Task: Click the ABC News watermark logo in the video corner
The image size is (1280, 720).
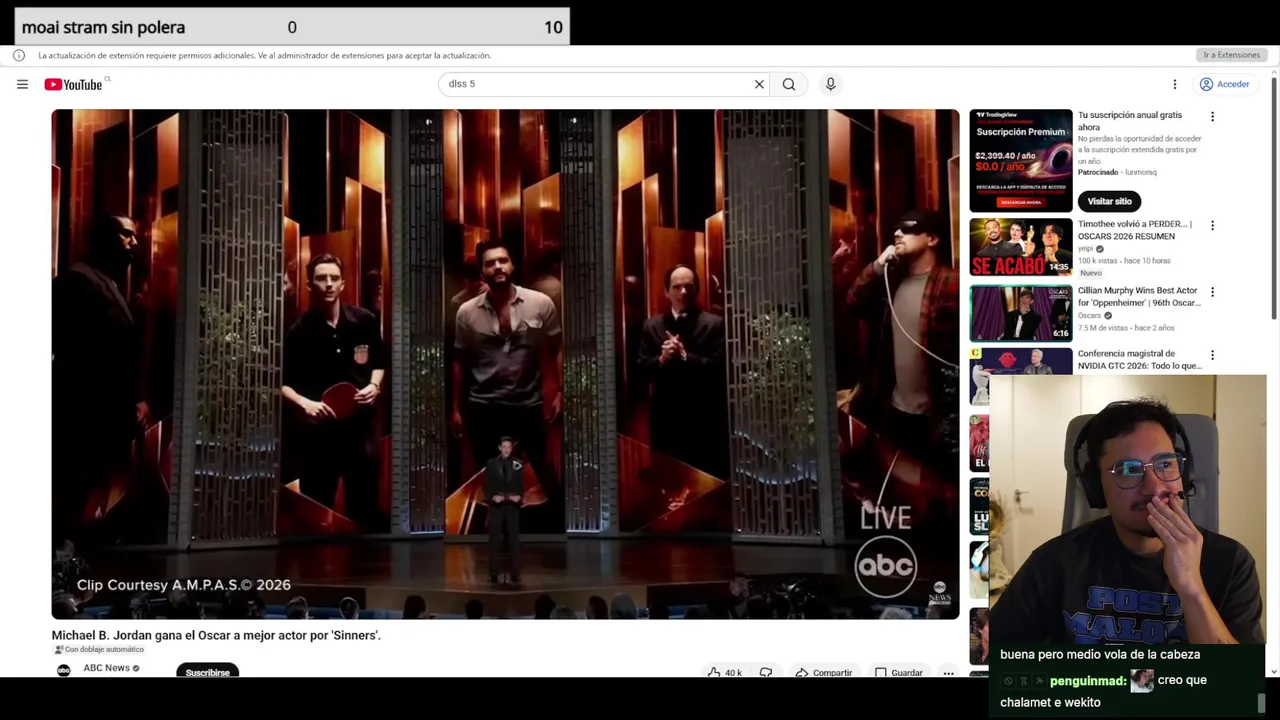Action: [939, 593]
